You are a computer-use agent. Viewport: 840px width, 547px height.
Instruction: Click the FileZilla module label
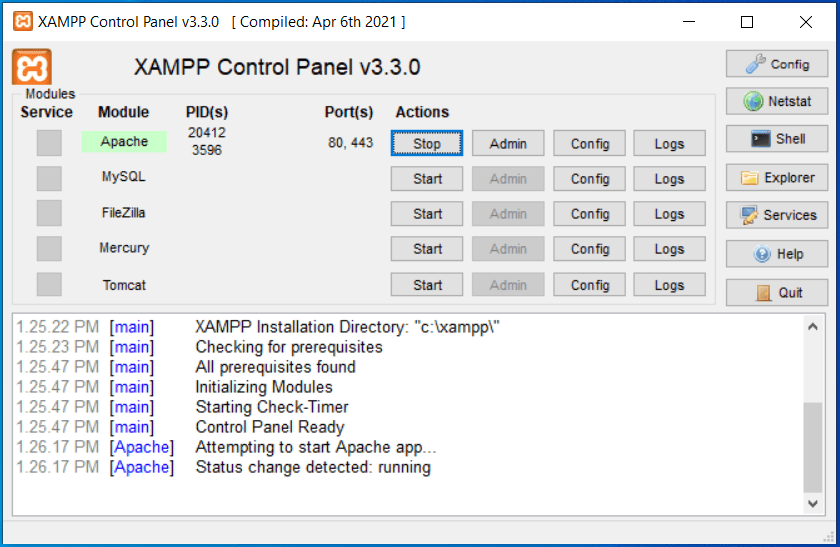pos(124,213)
